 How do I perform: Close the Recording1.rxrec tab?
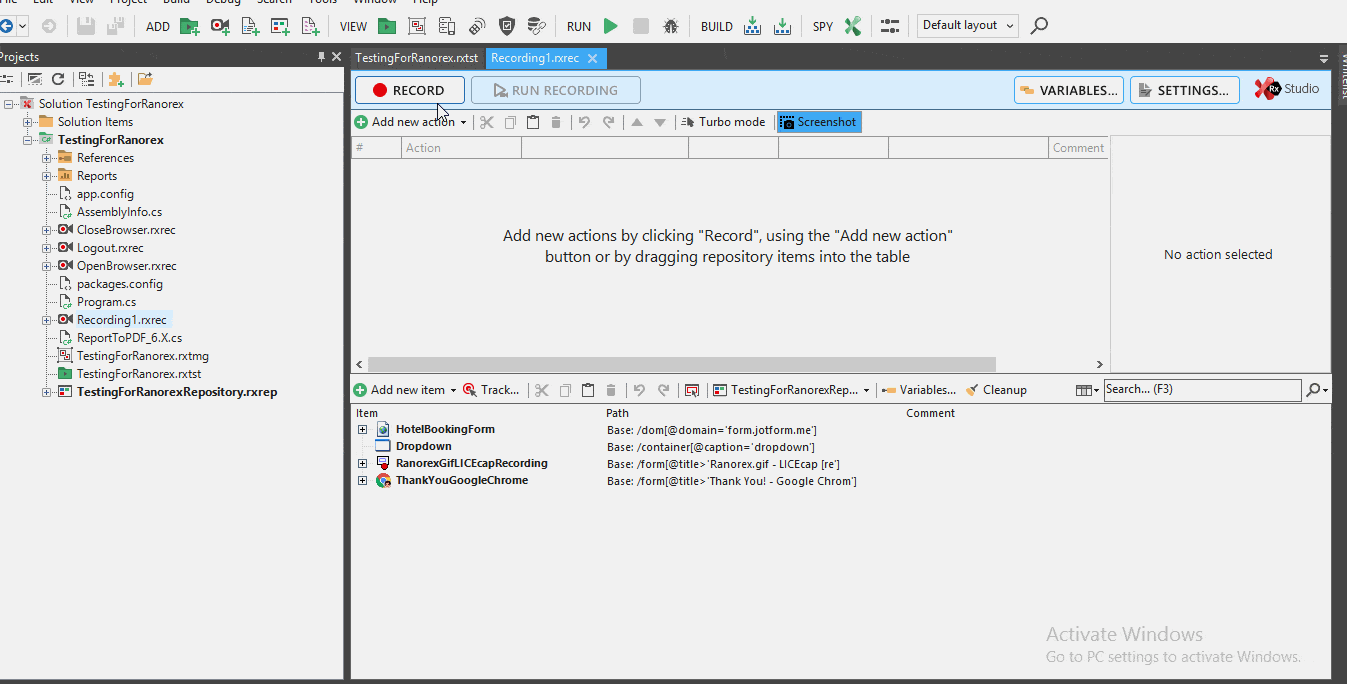[x=593, y=58]
